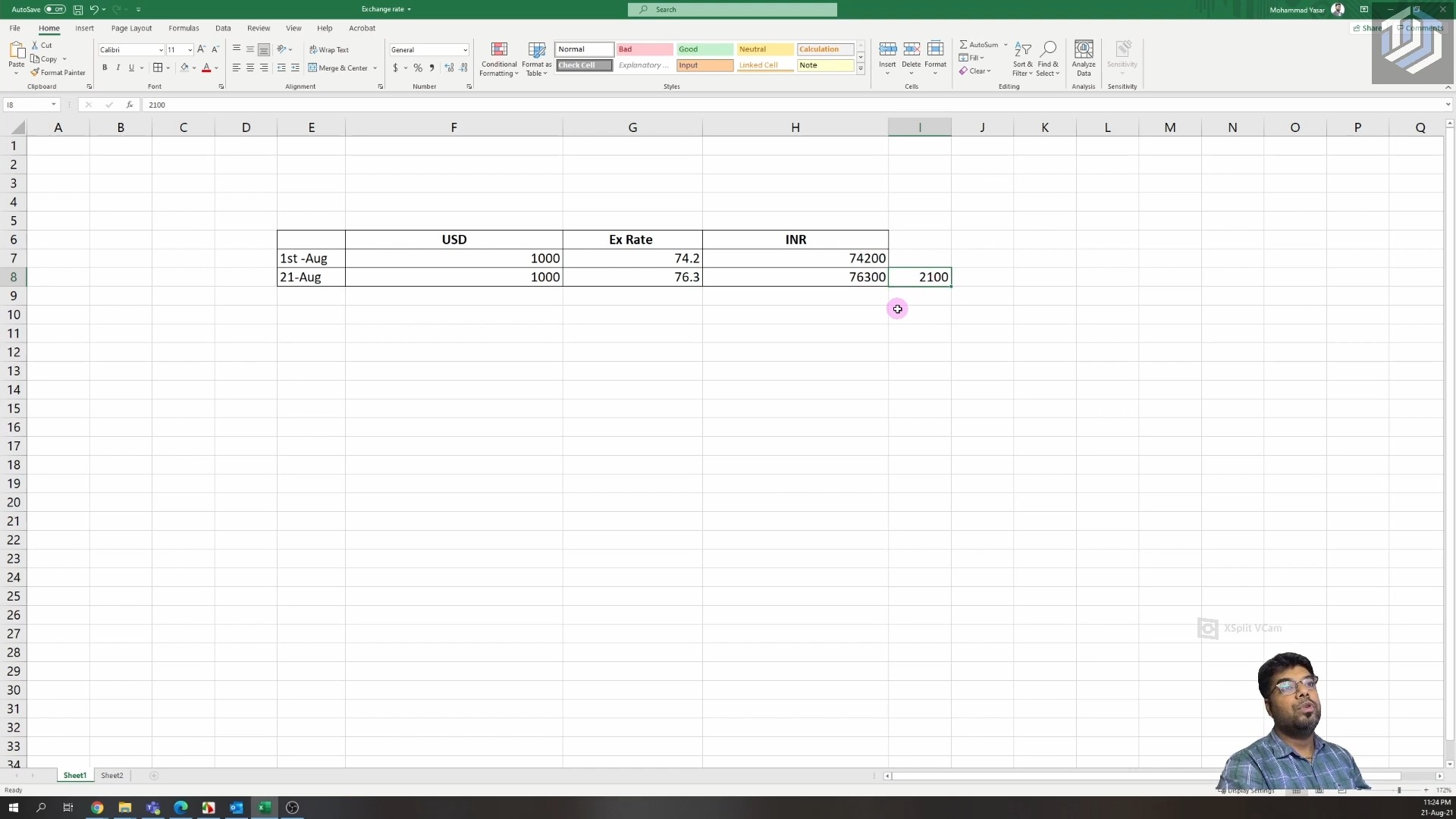
Task: Expand the AutoSum dropdown arrow
Action: (1006, 45)
